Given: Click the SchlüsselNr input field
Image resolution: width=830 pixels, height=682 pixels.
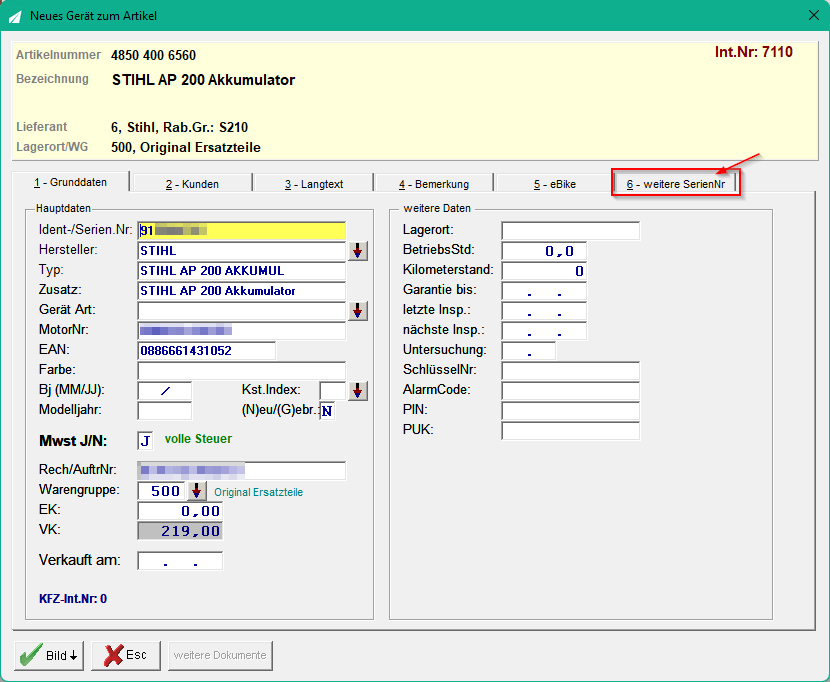Looking at the screenshot, I should [571, 371].
